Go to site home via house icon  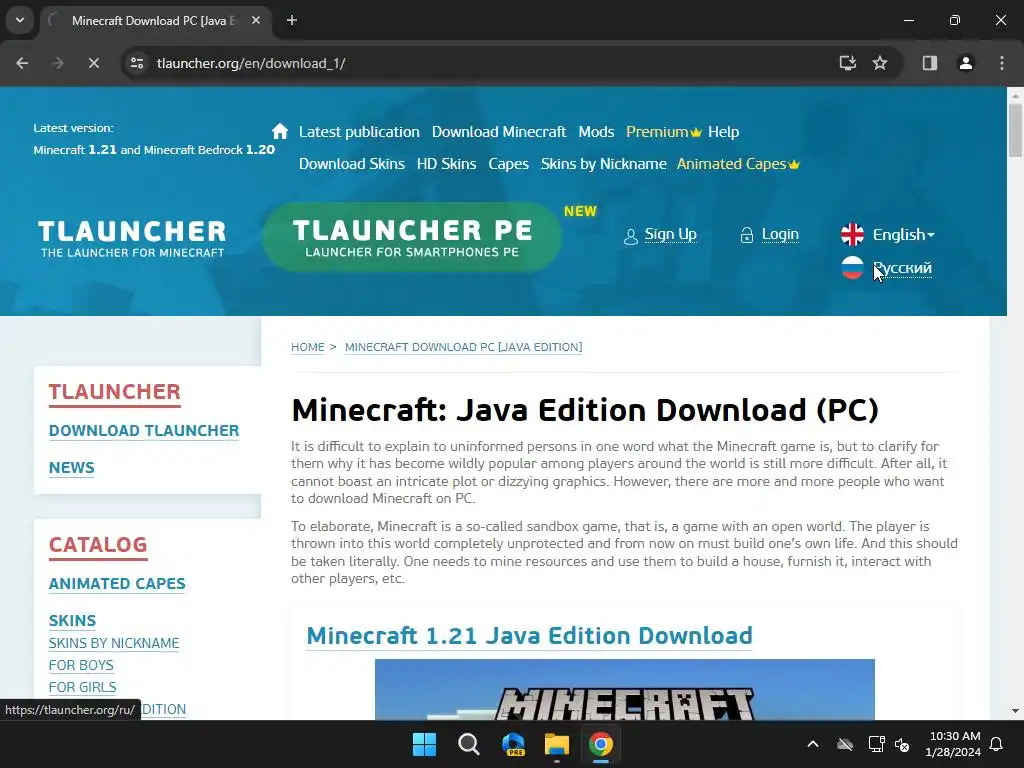[x=280, y=131]
